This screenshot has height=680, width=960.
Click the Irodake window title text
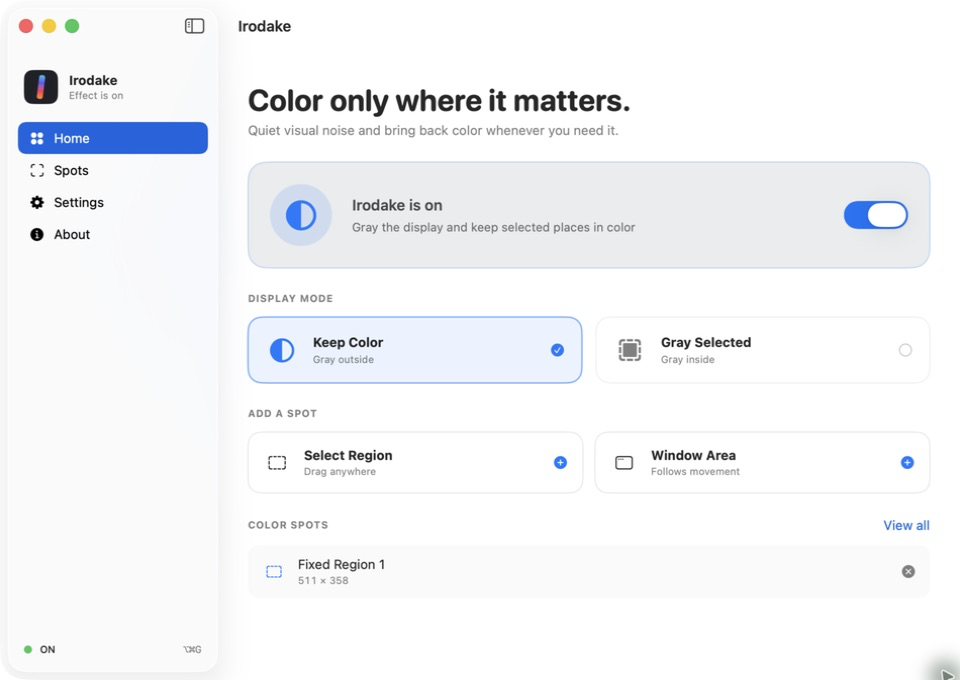click(x=264, y=26)
